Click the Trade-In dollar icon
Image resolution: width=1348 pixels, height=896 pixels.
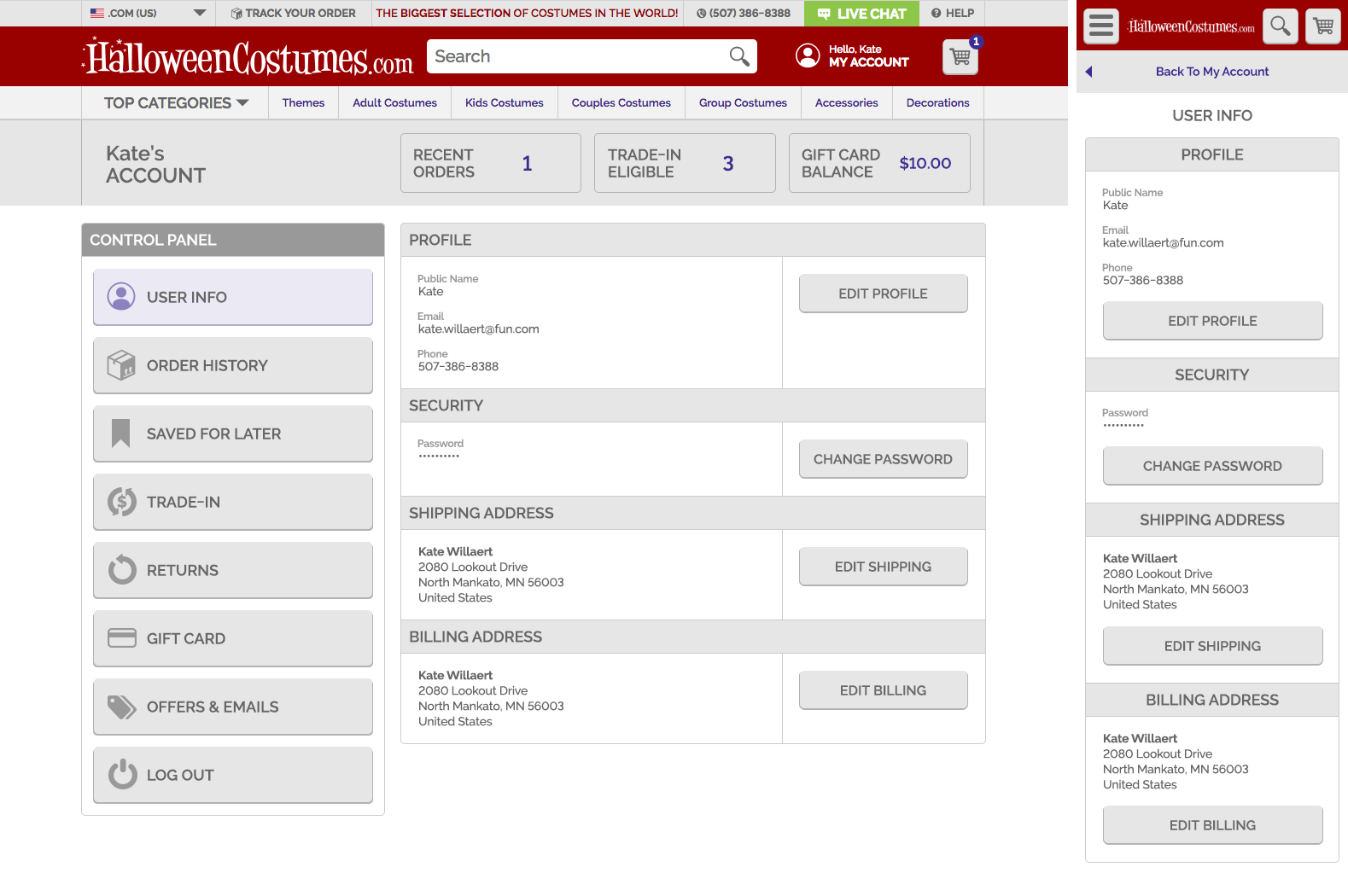point(121,502)
